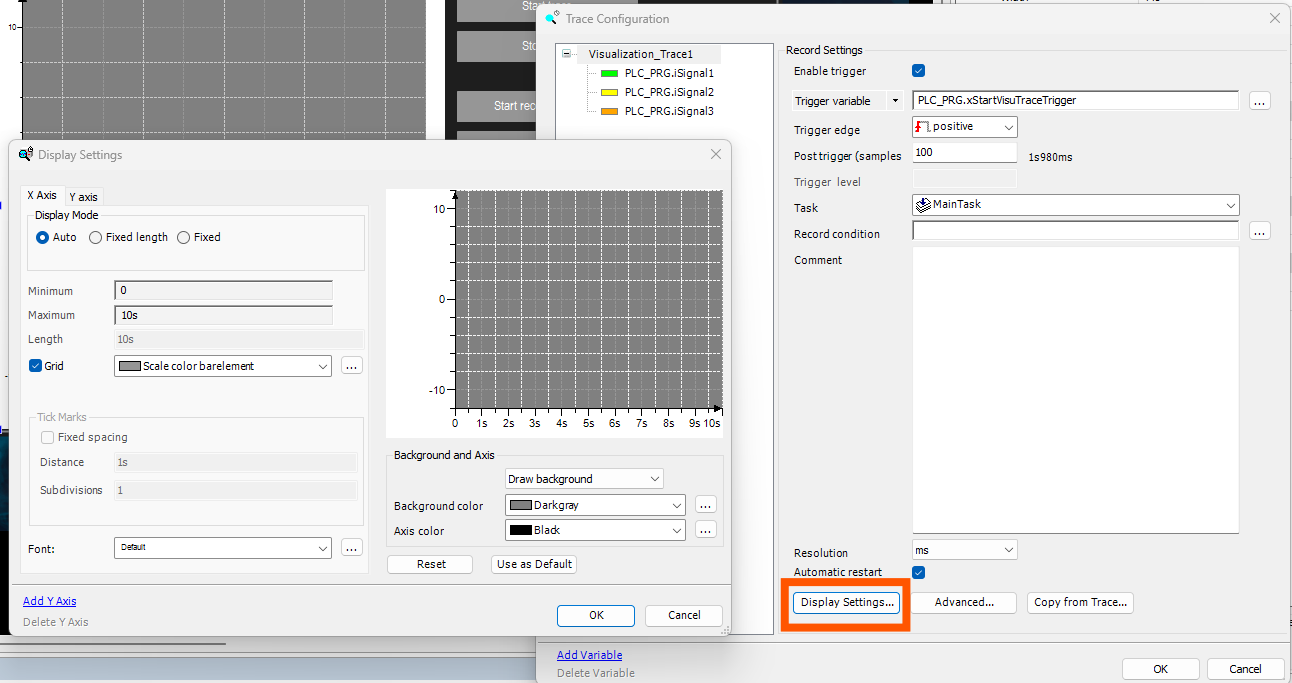Viewport: 1292px width, 683px height.
Task: Open font chooser via ellipsis icon
Action: (x=351, y=548)
